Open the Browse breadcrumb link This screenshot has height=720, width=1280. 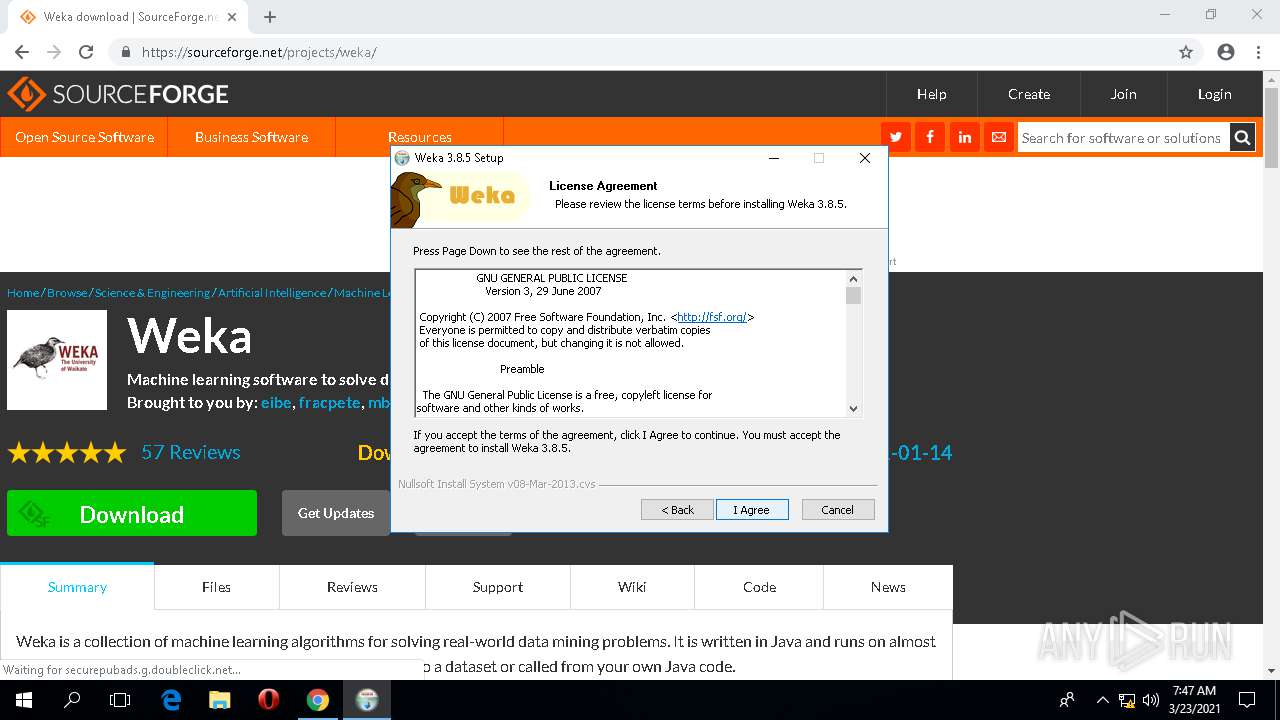(x=67, y=293)
